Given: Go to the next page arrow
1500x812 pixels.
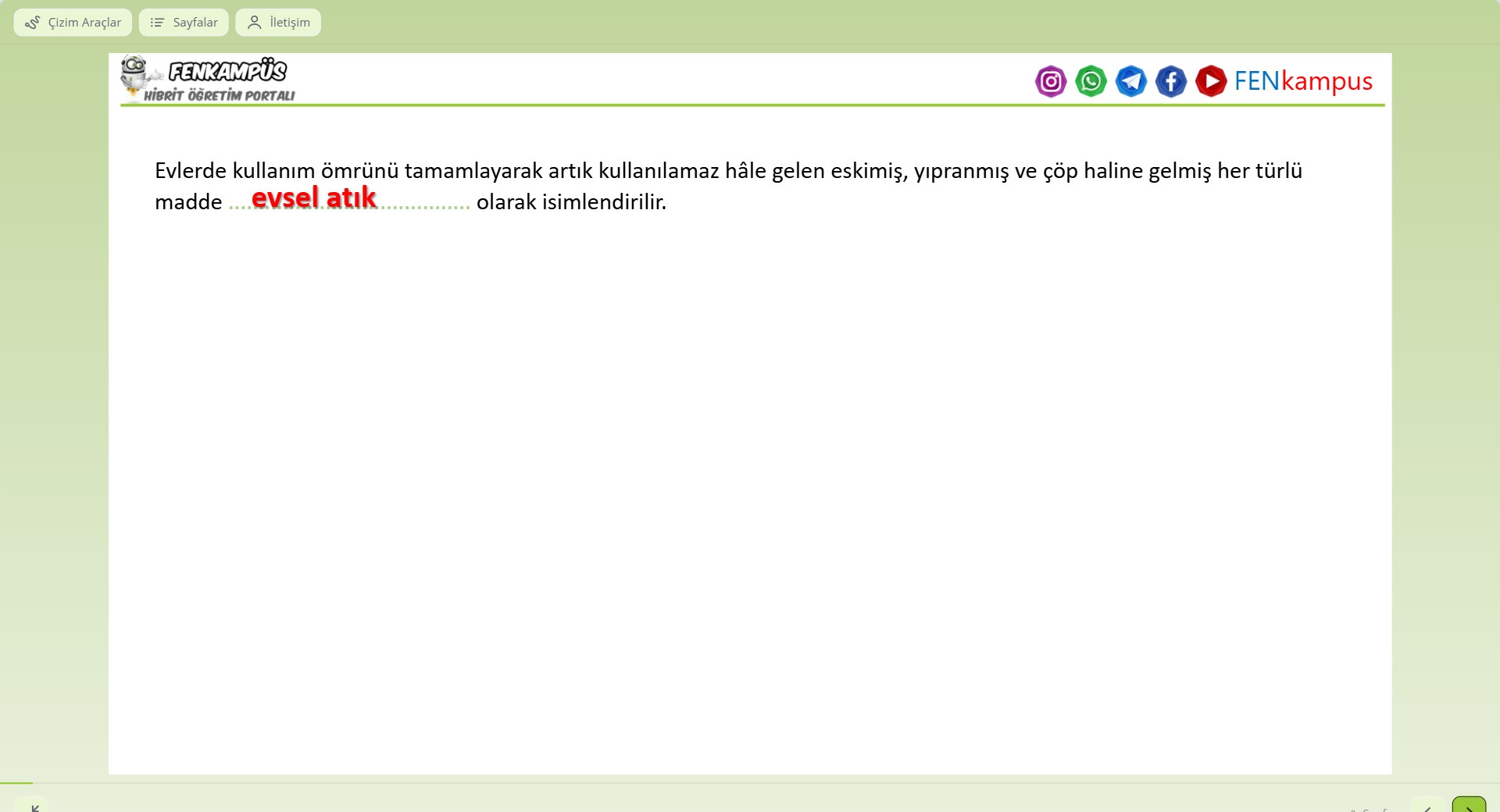Looking at the screenshot, I should [1468, 806].
